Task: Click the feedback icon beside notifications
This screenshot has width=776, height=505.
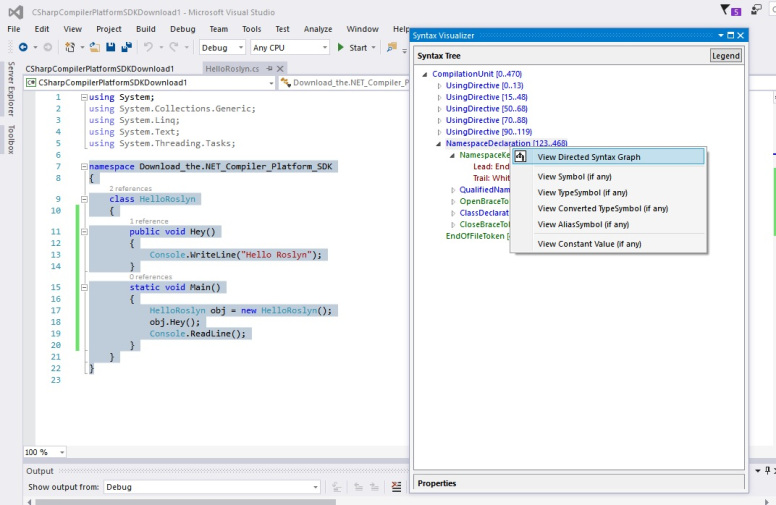Action: click(x=757, y=11)
